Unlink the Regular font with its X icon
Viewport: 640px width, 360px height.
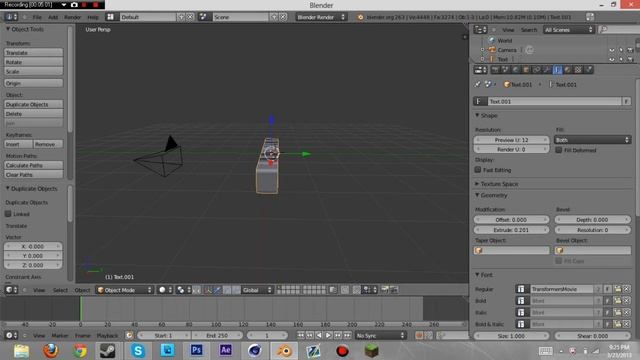pos(627,289)
